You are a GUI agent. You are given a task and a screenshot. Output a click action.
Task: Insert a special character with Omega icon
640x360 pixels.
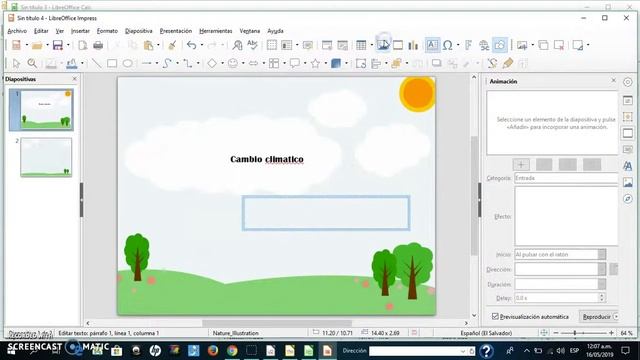(x=448, y=45)
